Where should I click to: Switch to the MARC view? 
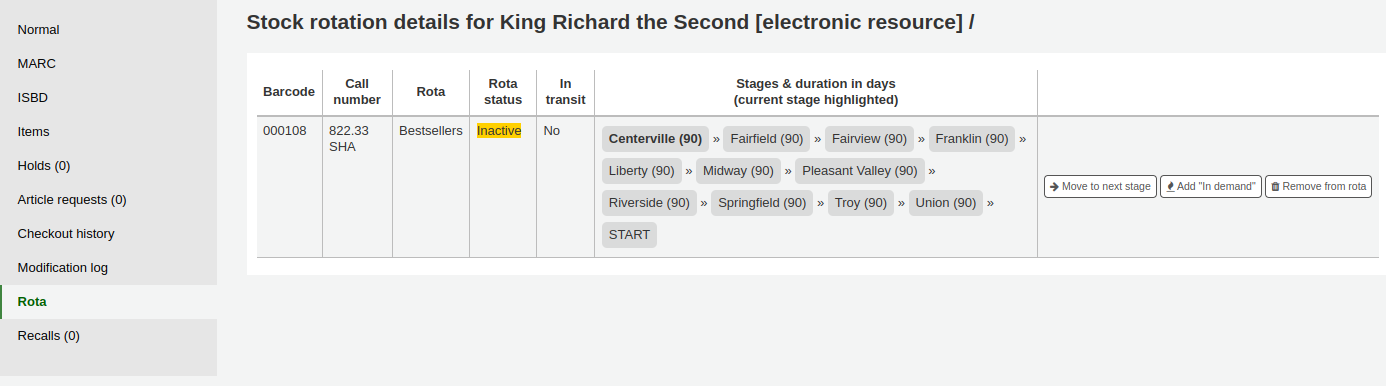coord(108,64)
